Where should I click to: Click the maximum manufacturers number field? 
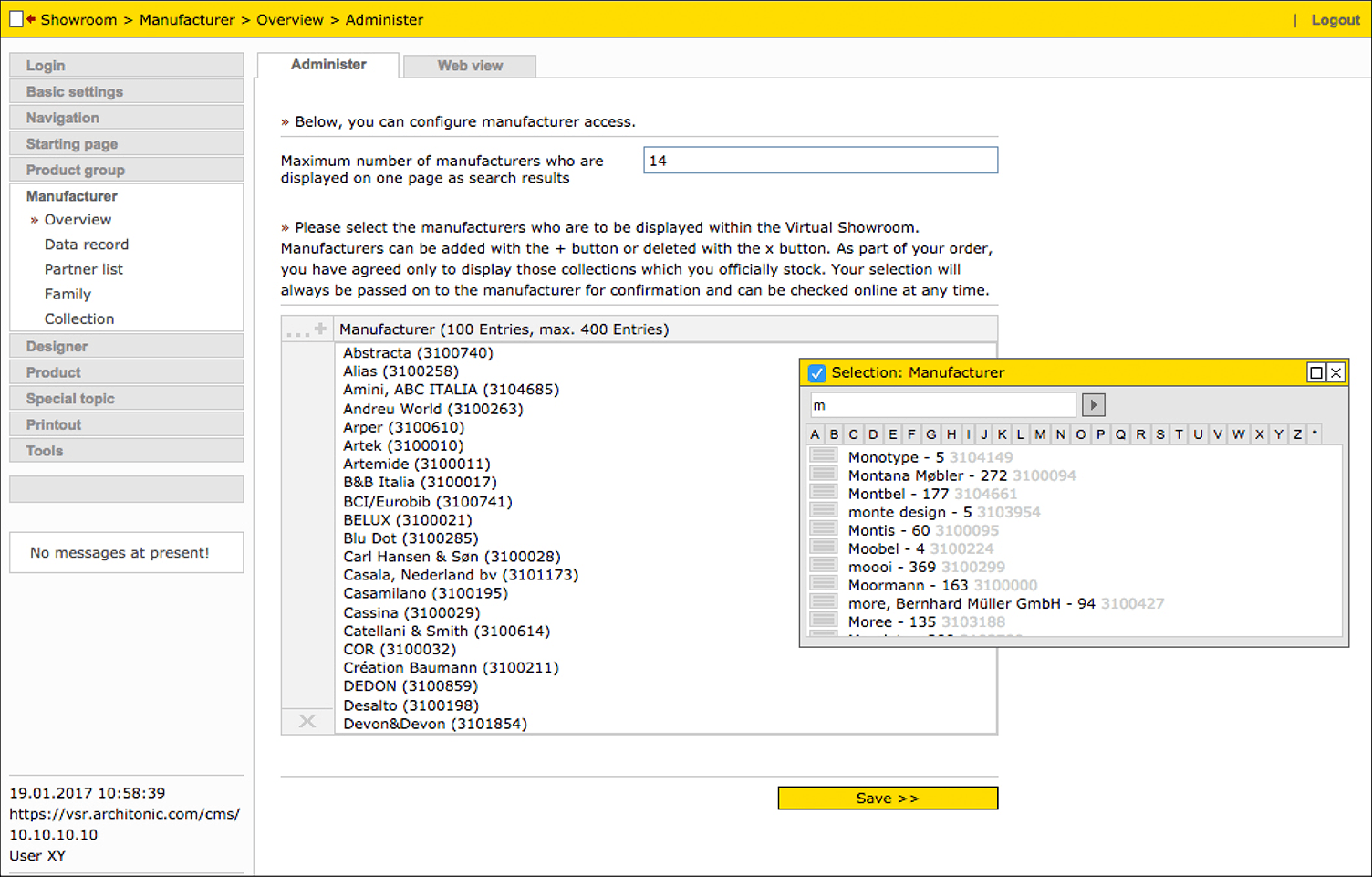[x=820, y=160]
